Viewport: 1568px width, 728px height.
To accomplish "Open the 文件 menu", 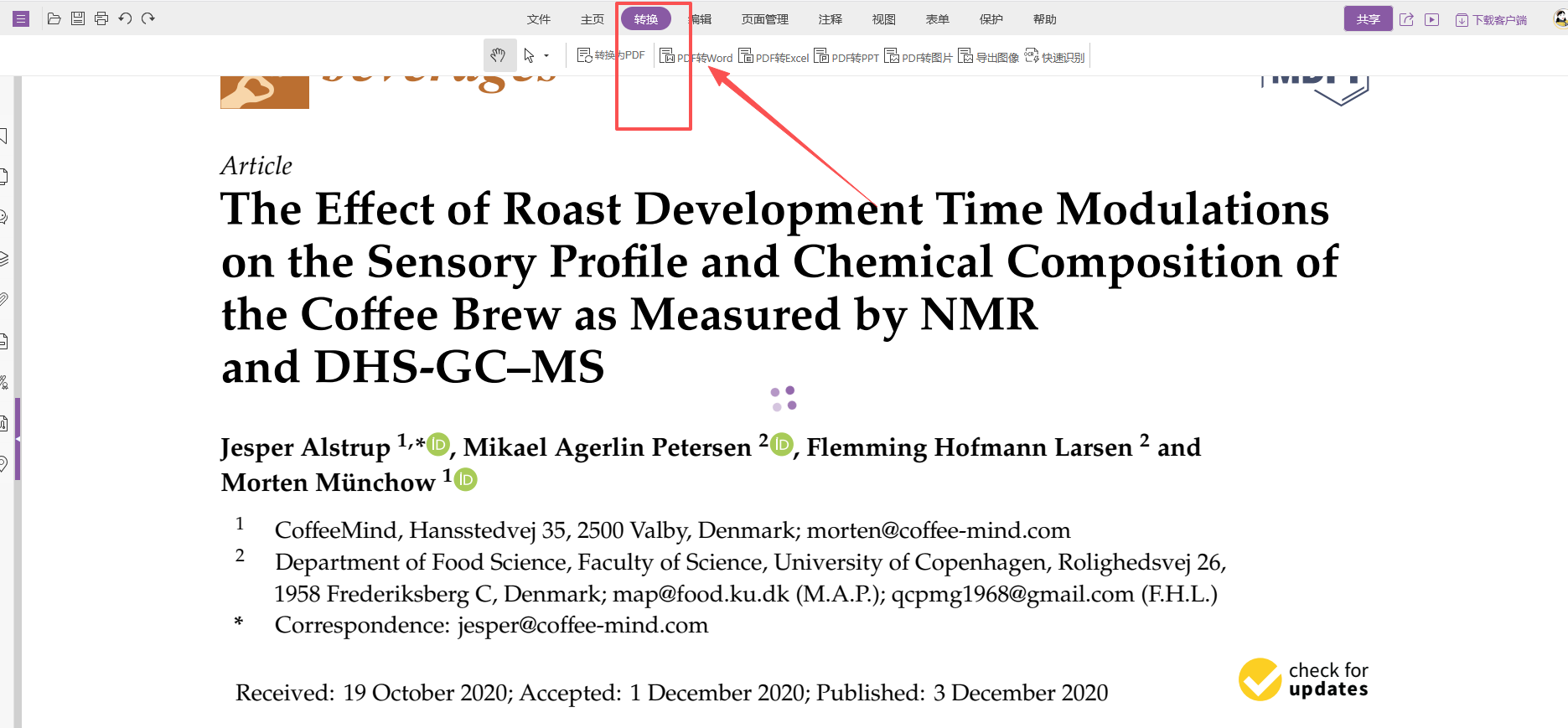I will point(539,19).
